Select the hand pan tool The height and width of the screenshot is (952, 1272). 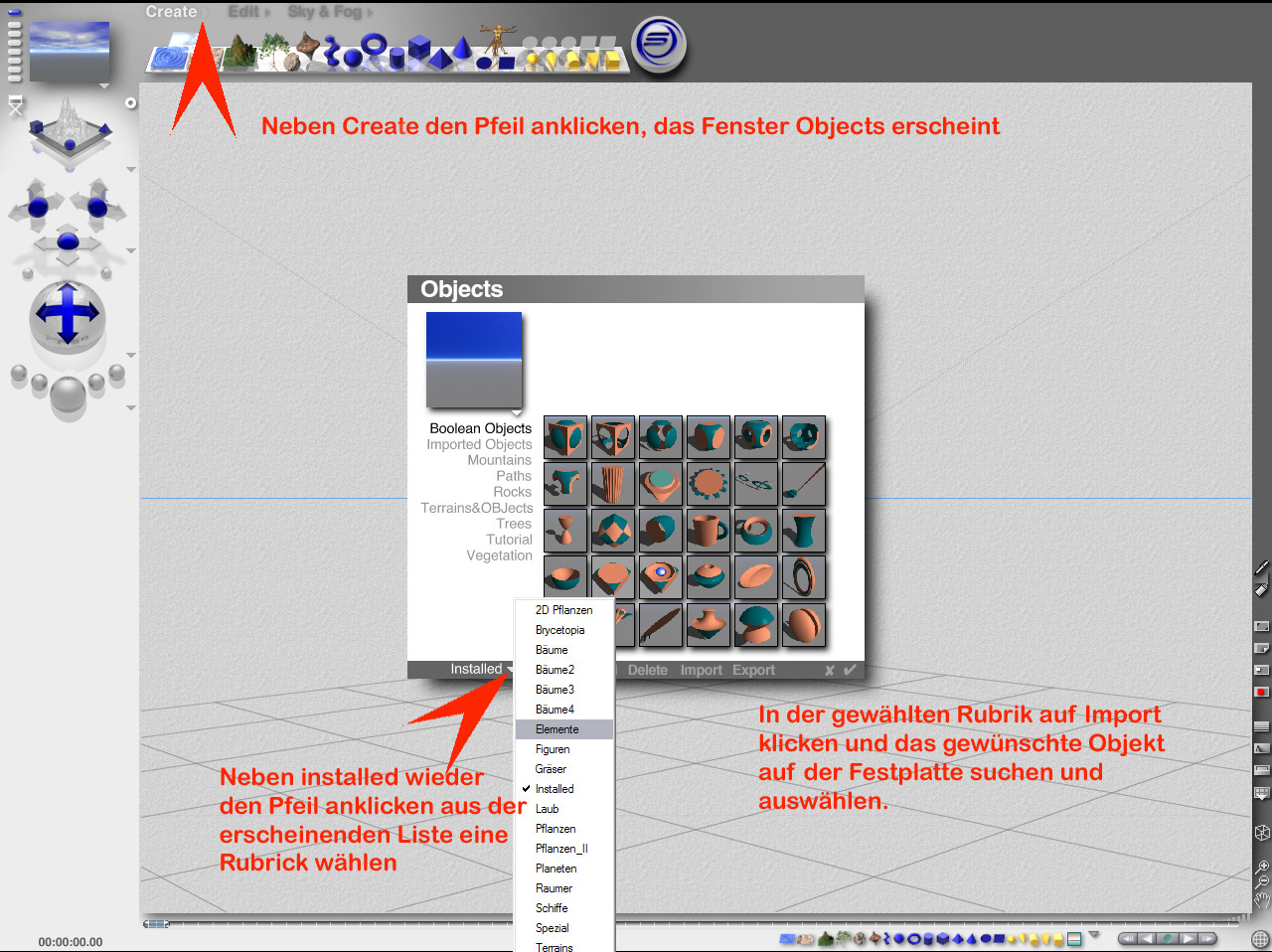[x=1262, y=899]
